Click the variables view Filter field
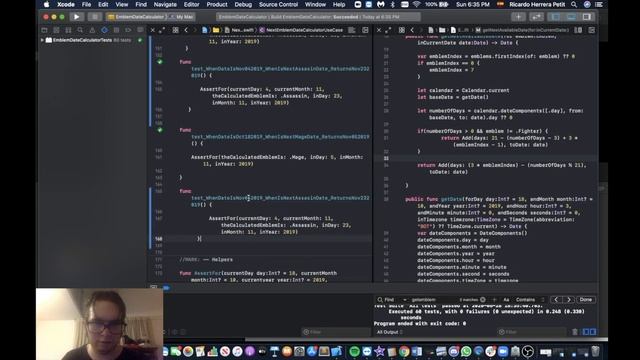Viewport: 640px width, 360px height. tap(336, 332)
